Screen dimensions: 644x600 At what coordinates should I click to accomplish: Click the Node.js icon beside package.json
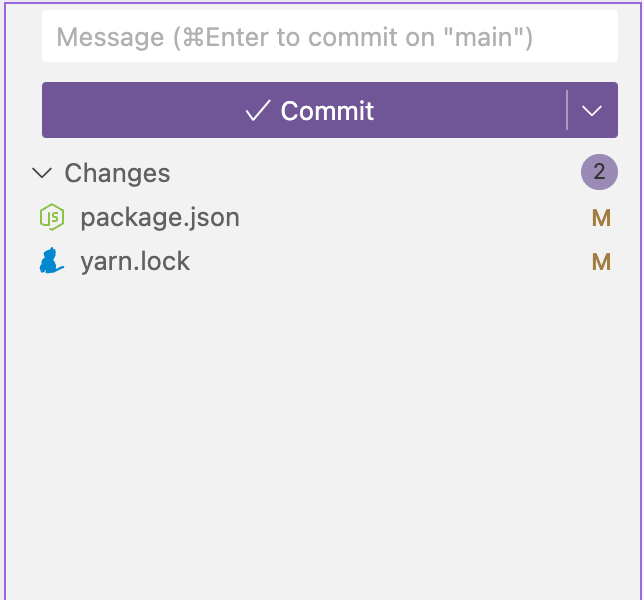coord(52,217)
